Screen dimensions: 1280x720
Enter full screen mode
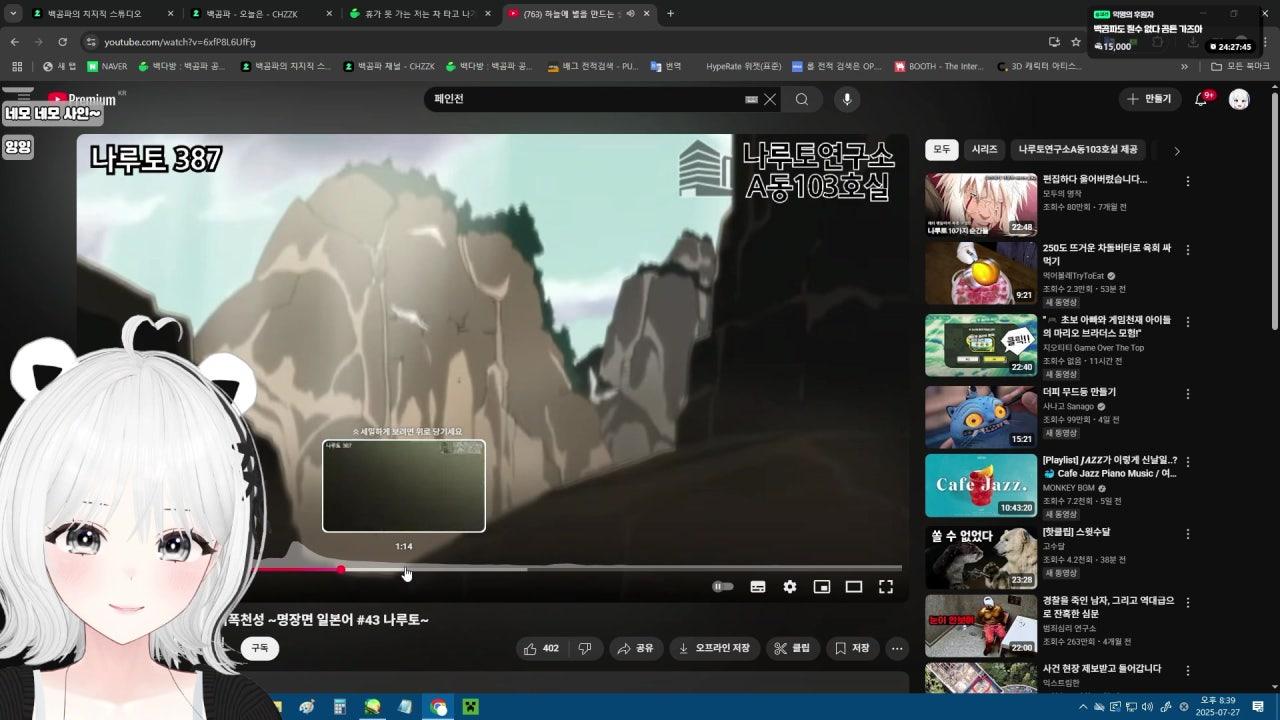(x=886, y=587)
